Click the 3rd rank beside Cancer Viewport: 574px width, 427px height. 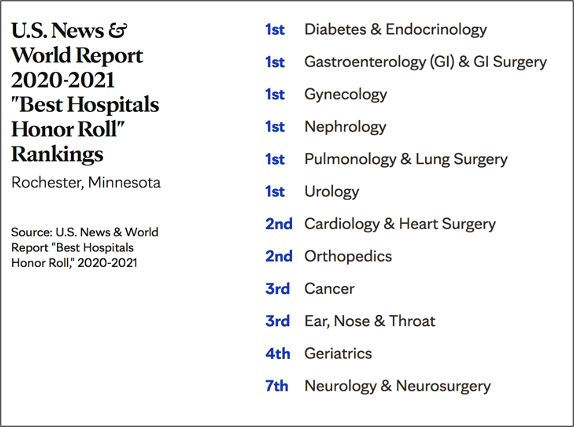(x=277, y=289)
